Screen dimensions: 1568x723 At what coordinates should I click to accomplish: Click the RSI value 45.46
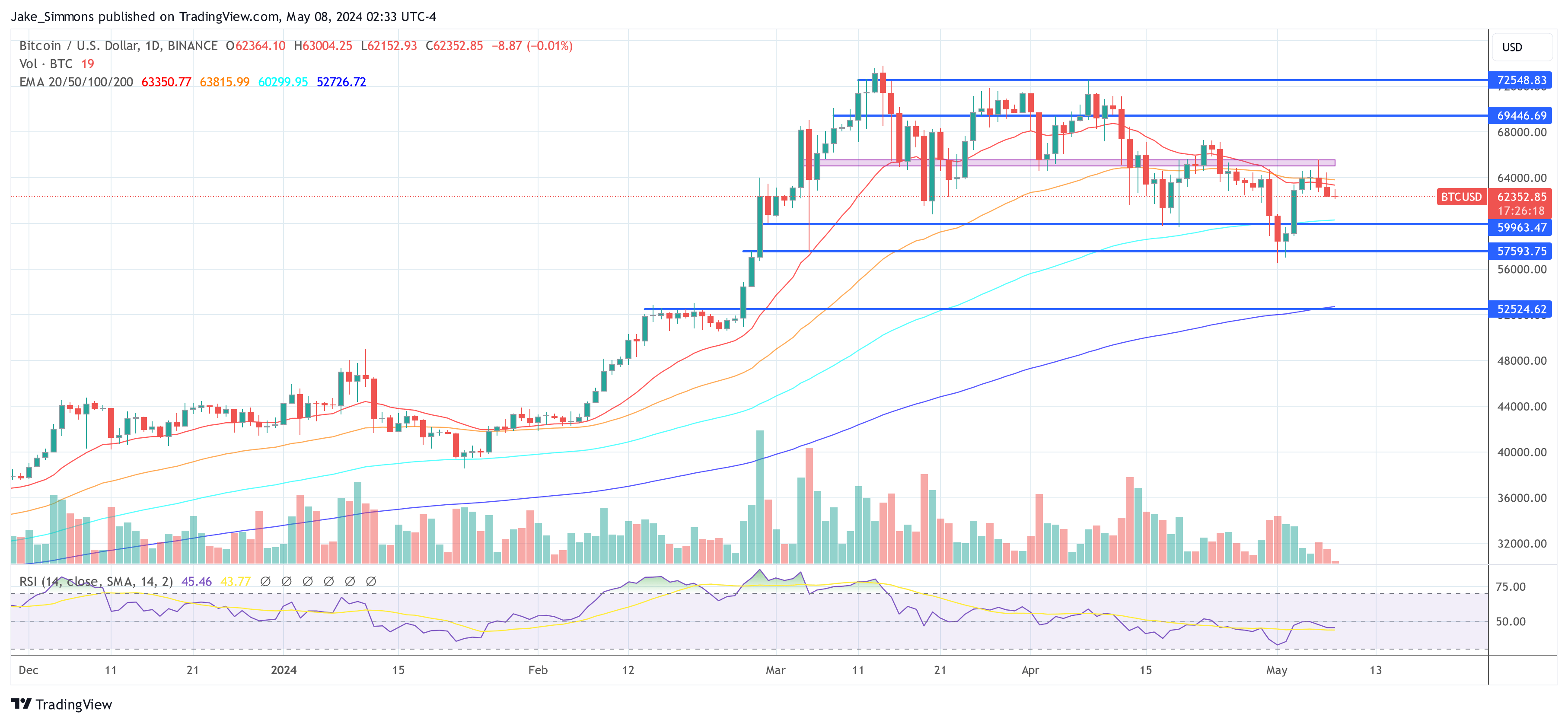pyautogui.click(x=197, y=582)
